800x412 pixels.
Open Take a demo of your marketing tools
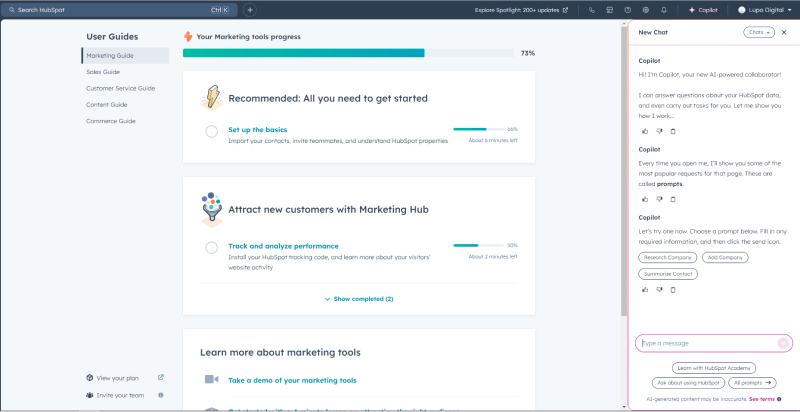pyautogui.click(x=292, y=380)
